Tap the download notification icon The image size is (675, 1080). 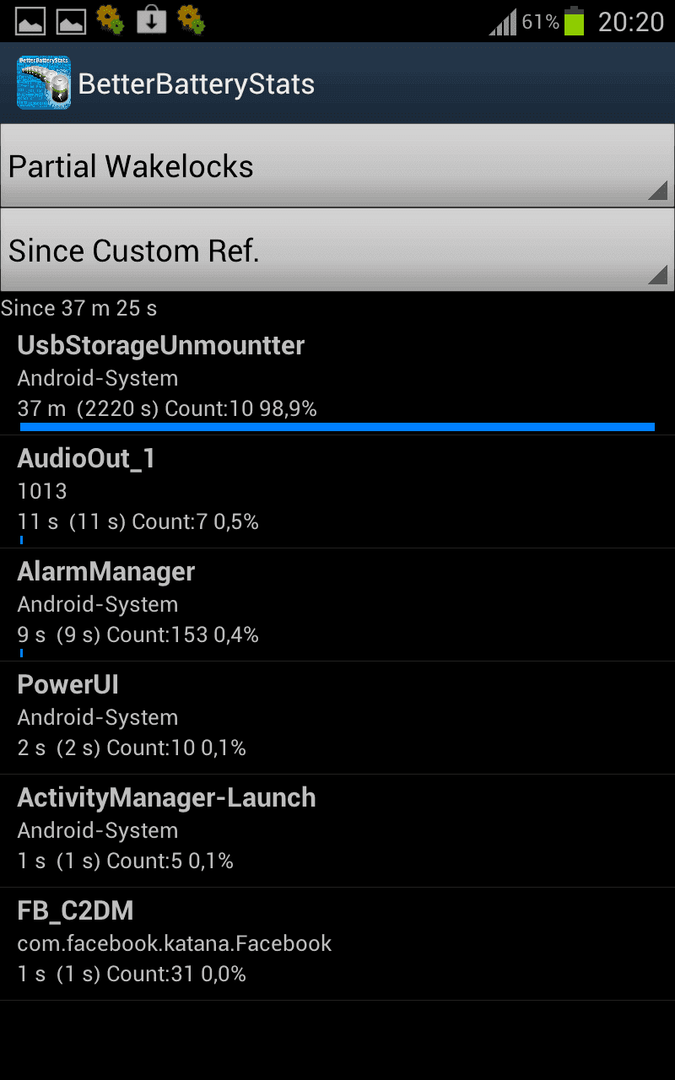152,21
